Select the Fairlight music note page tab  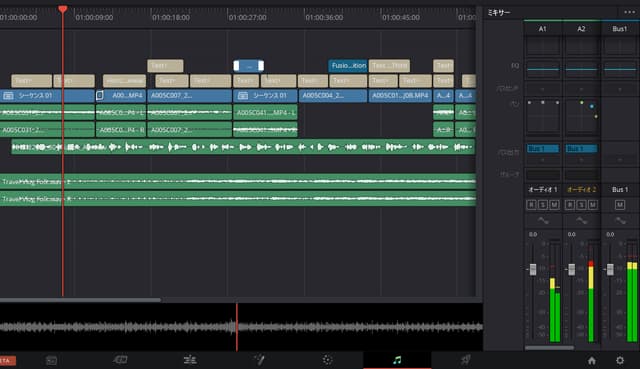(397, 360)
